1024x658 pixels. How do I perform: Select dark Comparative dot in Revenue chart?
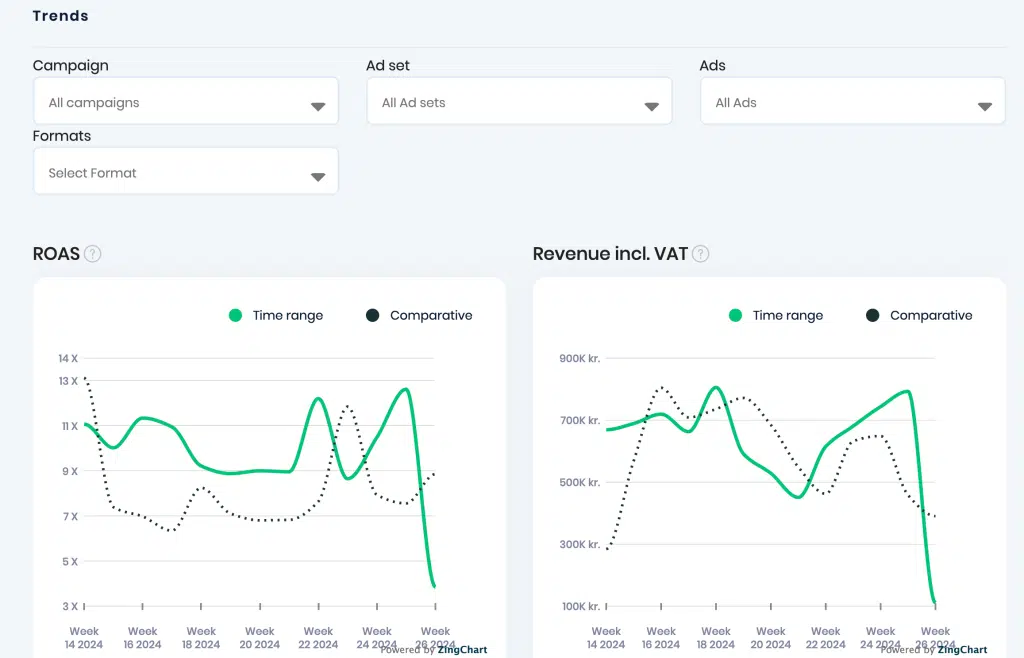click(x=872, y=315)
